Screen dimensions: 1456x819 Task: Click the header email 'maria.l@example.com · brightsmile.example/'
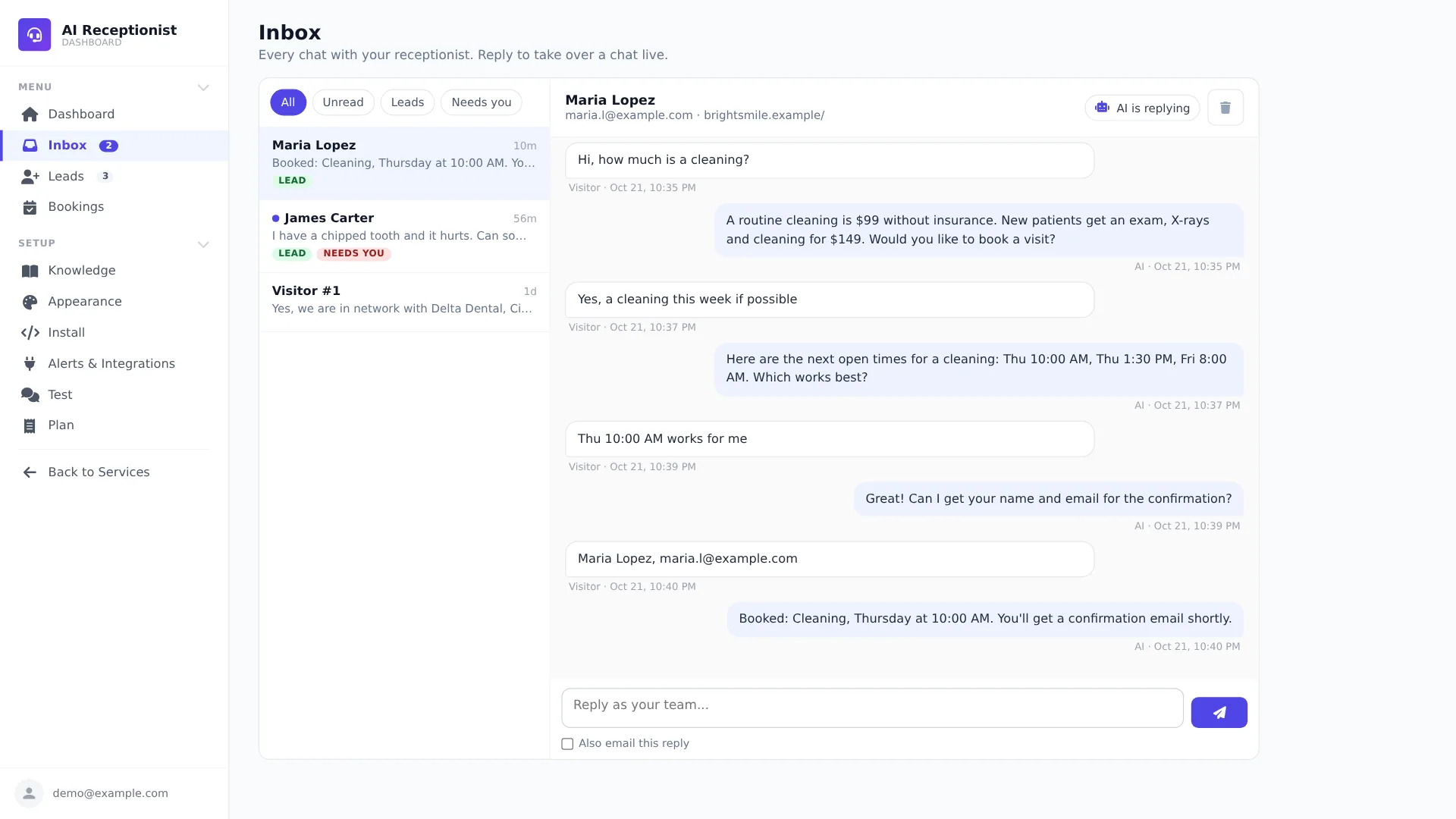[695, 116]
